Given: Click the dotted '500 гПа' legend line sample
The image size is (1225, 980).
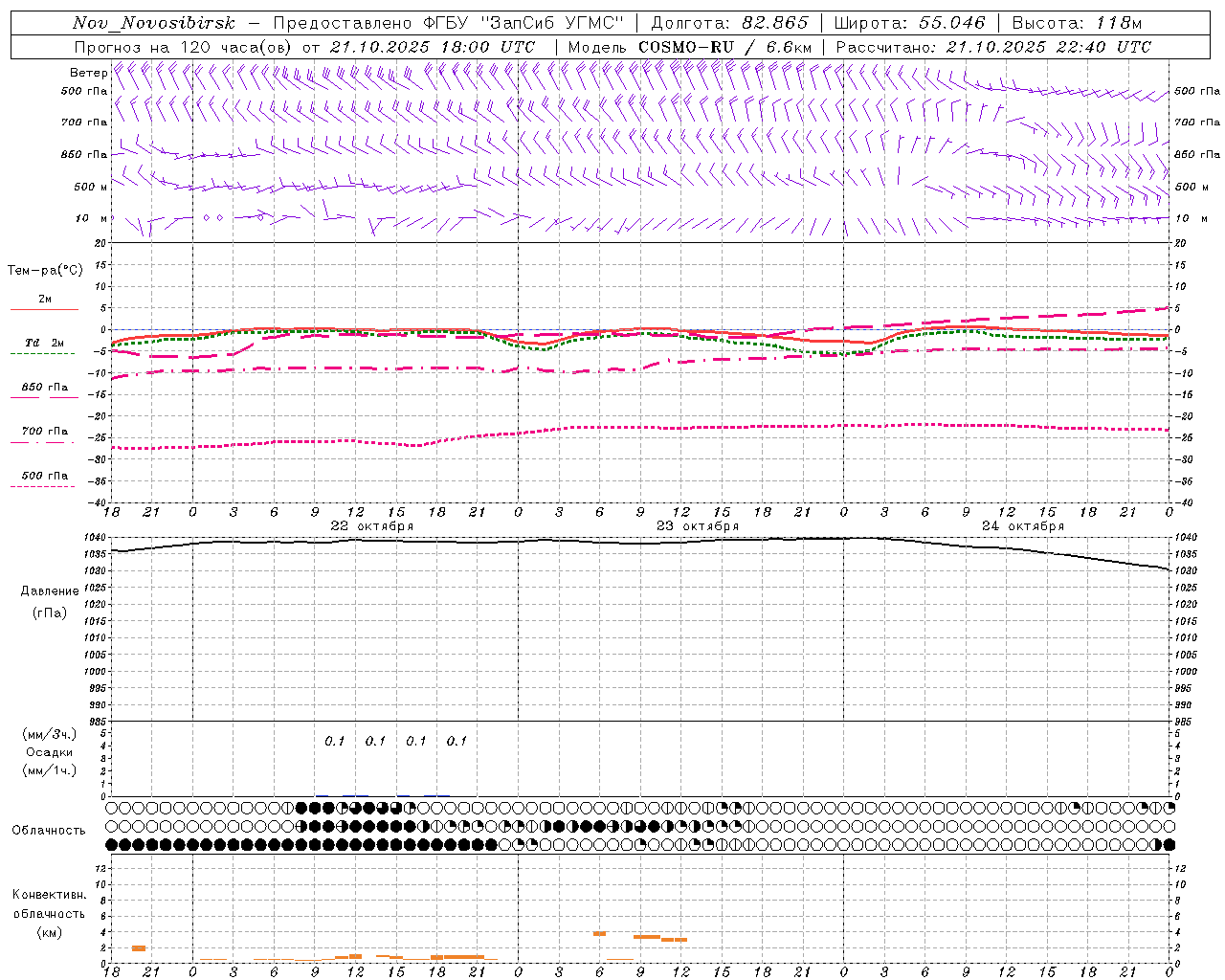Looking at the screenshot, I should pyautogui.click(x=42, y=486).
